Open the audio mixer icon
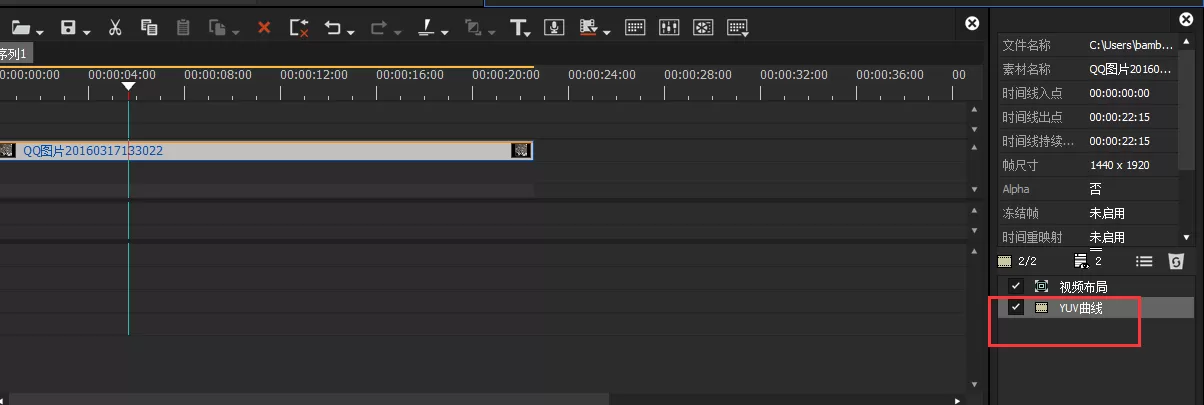This screenshot has height=405, width=1204. (x=670, y=28)
